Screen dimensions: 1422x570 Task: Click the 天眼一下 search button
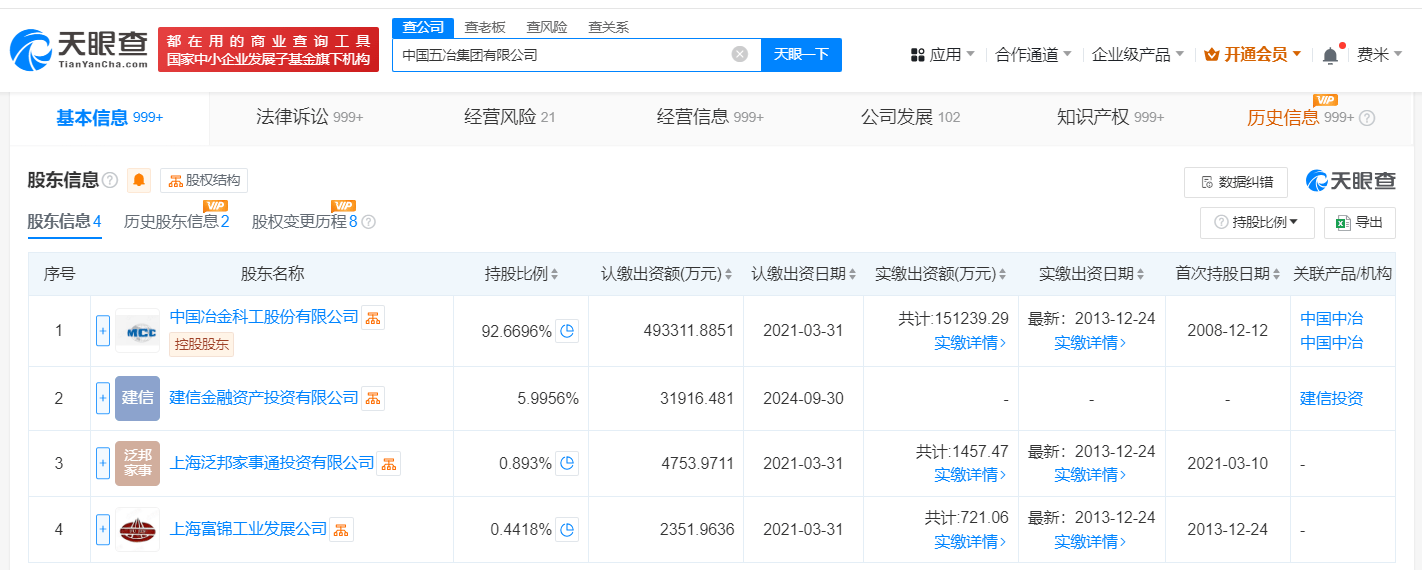point(801,55)
